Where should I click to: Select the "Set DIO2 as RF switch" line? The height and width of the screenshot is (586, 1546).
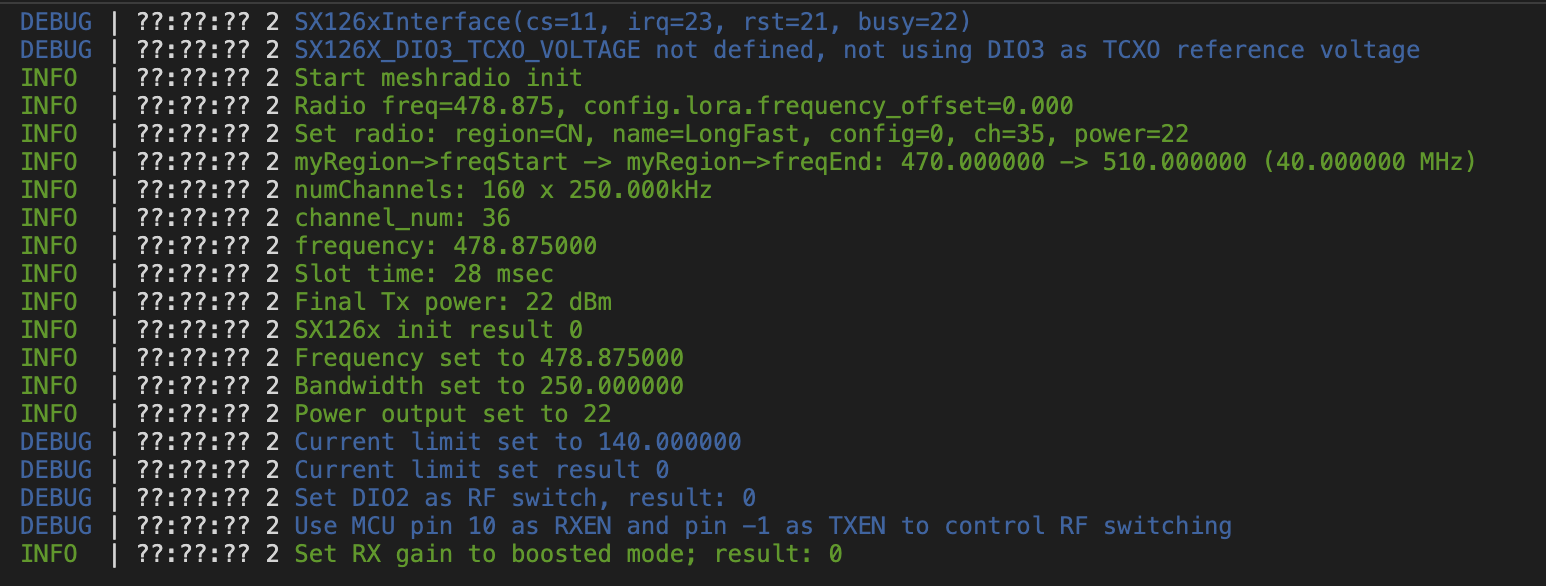525,498
